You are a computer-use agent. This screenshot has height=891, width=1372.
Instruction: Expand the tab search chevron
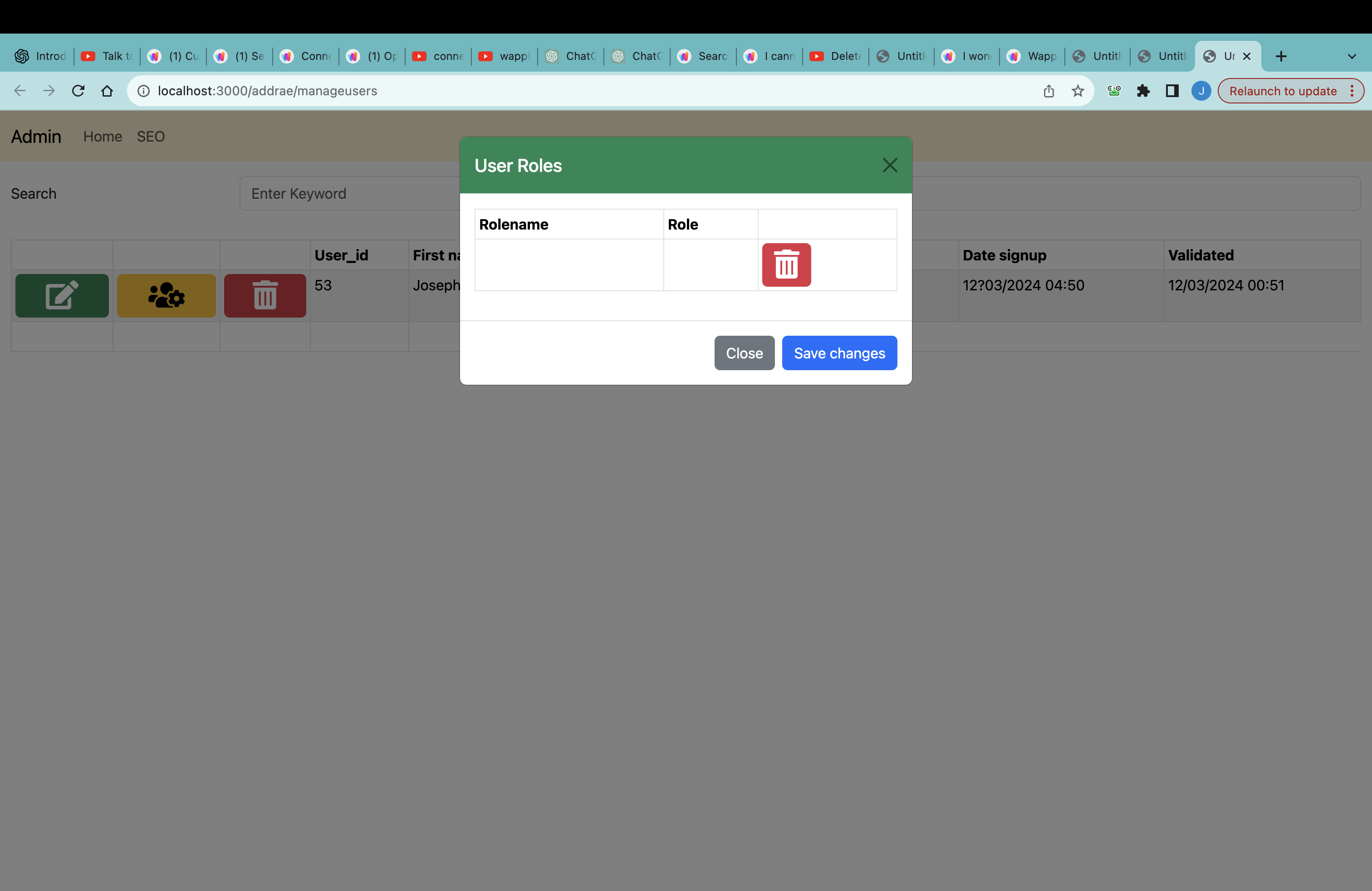1351,56
